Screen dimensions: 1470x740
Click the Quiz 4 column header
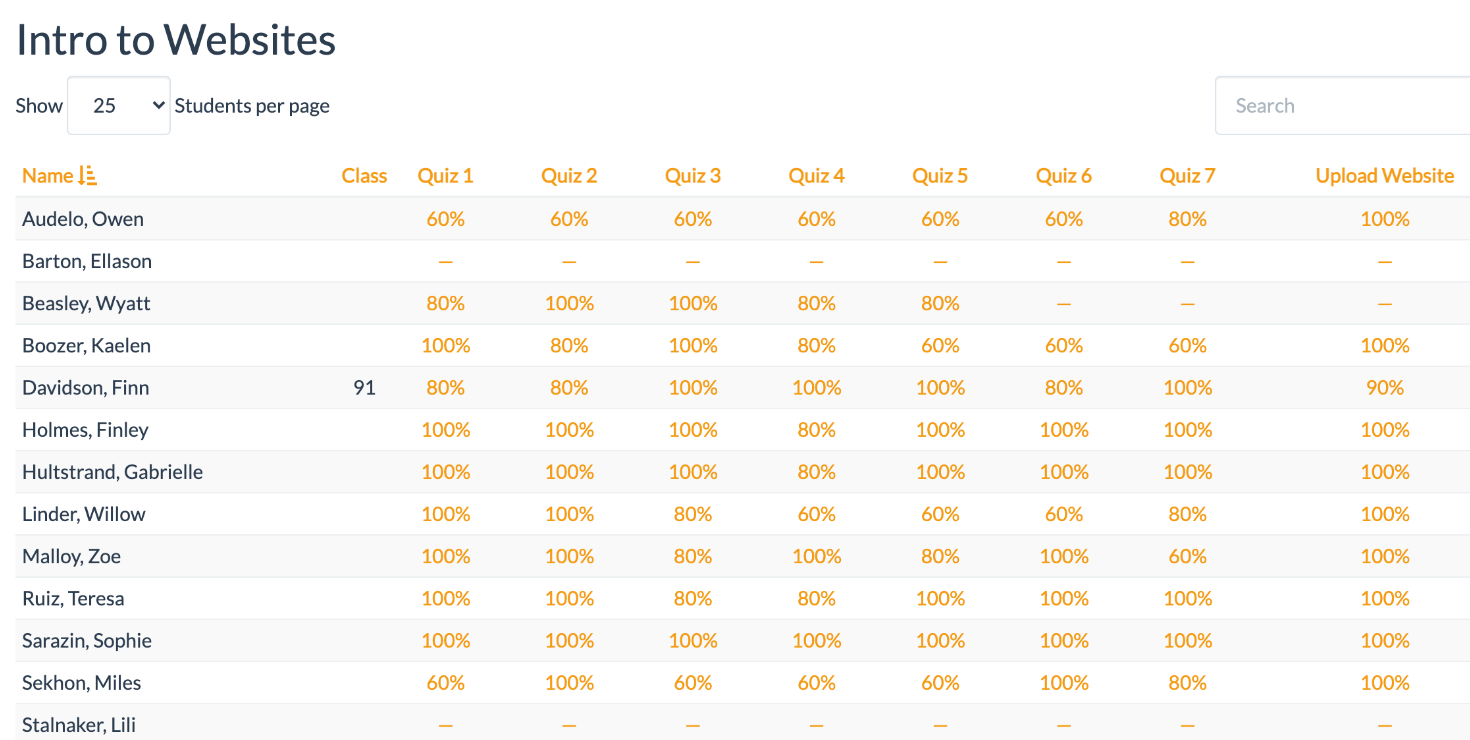816,176
